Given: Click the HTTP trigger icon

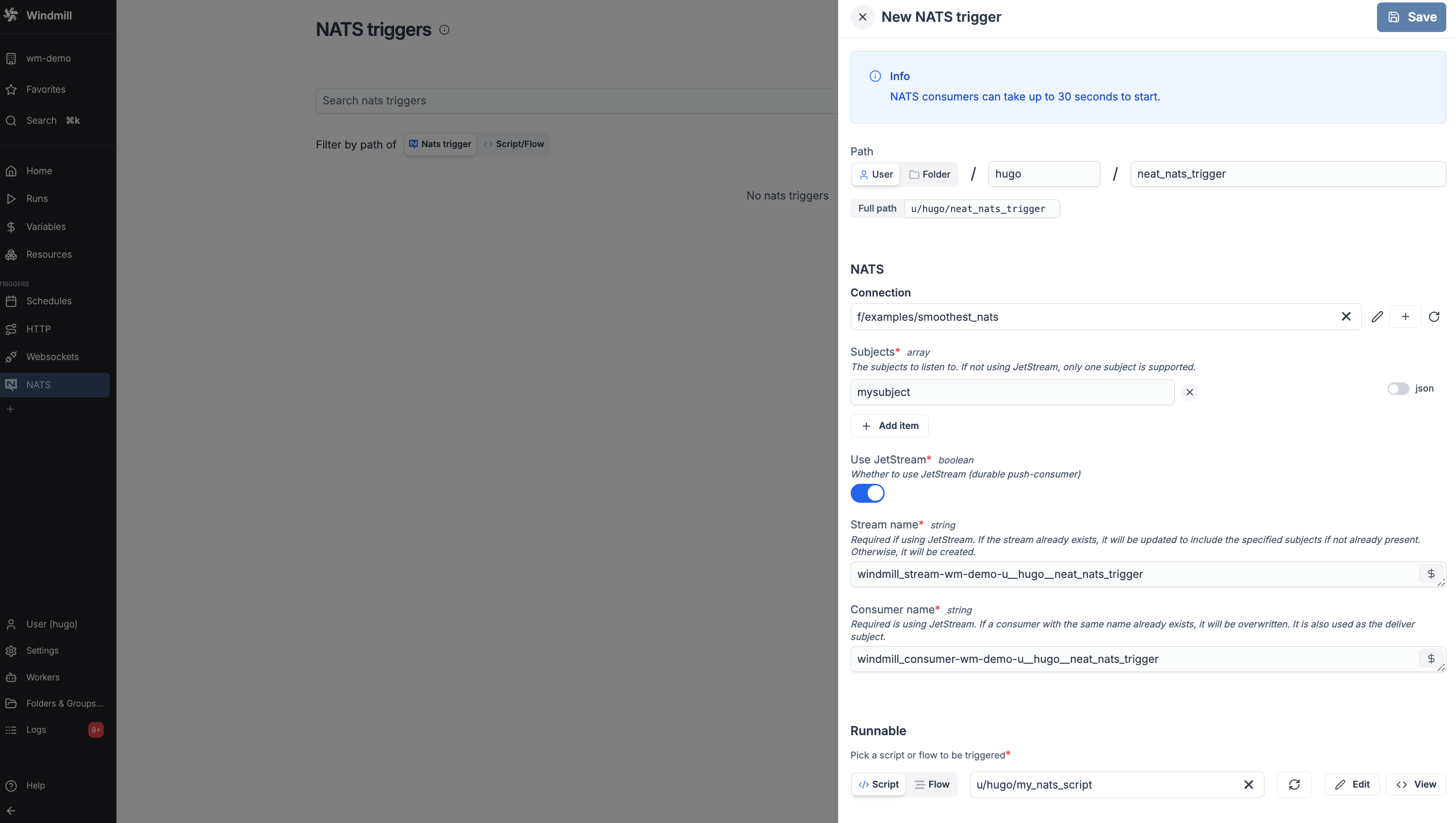Looking at the screenshot, I should [11, 329].
